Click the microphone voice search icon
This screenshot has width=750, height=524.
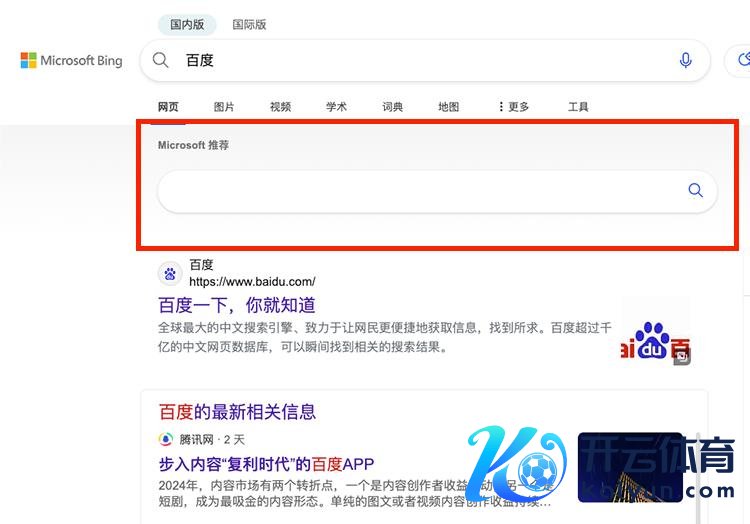point(685,60)
